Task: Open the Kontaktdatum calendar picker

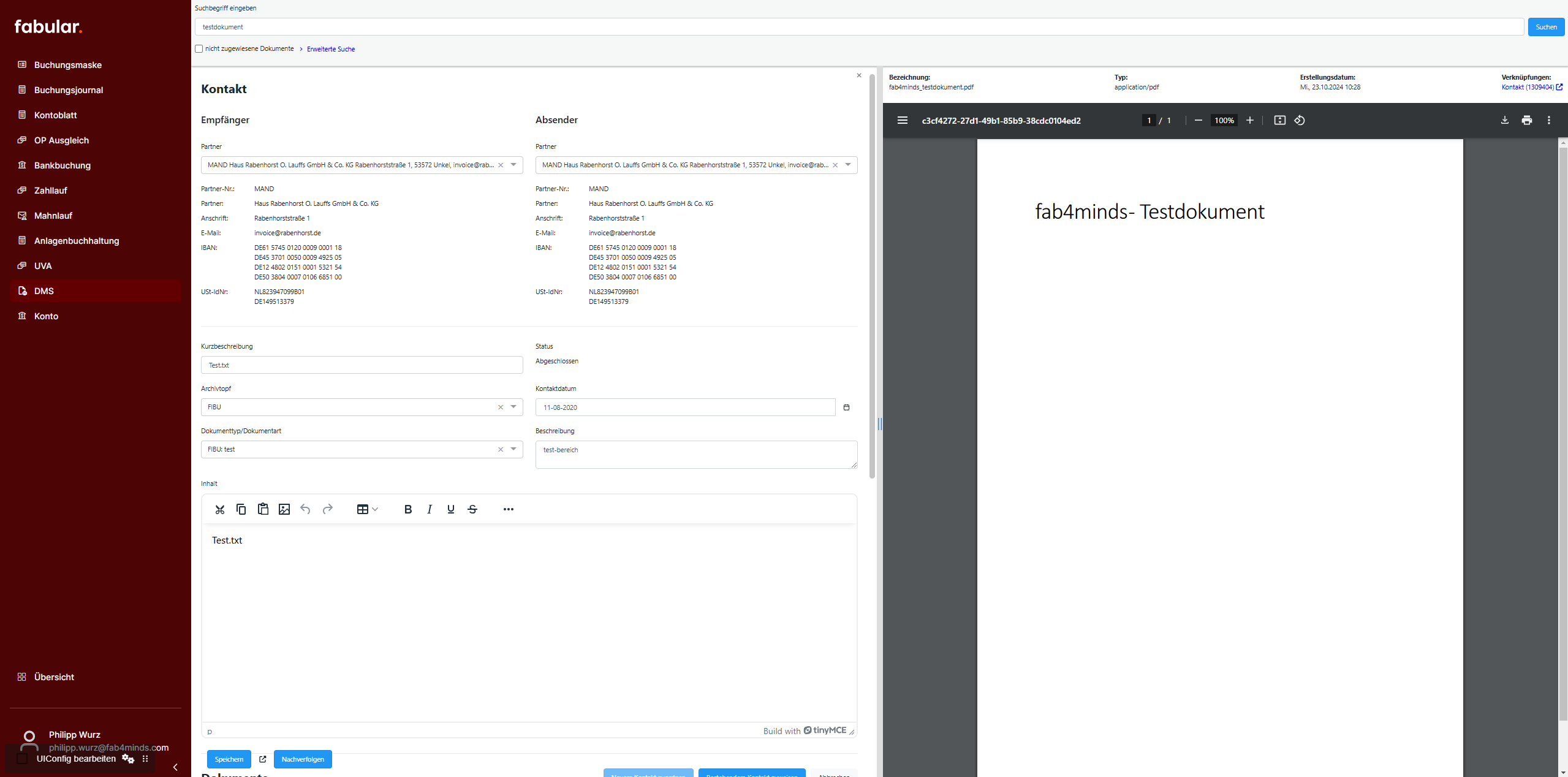Action: coord(846,407)
